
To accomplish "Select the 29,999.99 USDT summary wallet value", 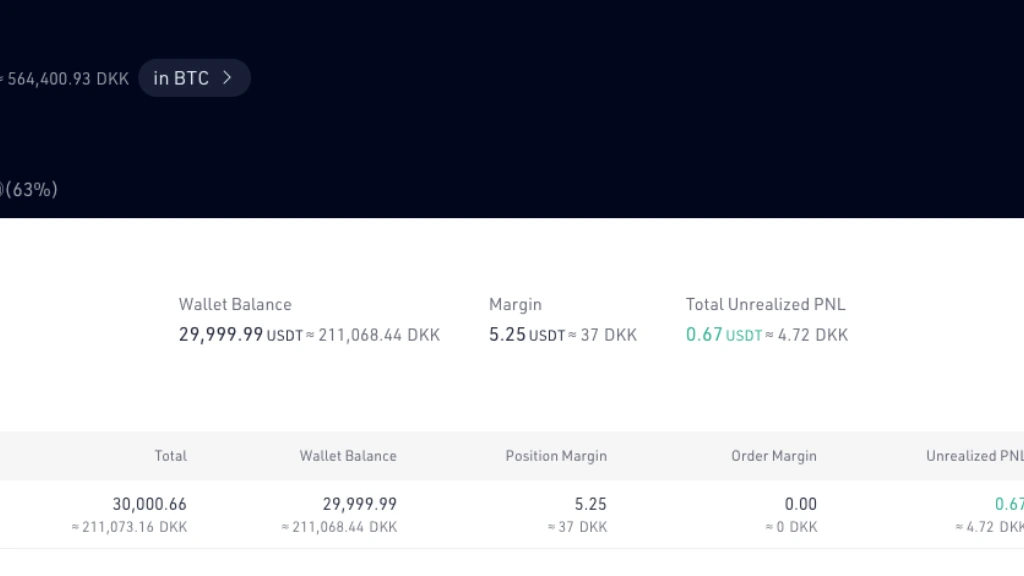I will (x=241, y=334).
